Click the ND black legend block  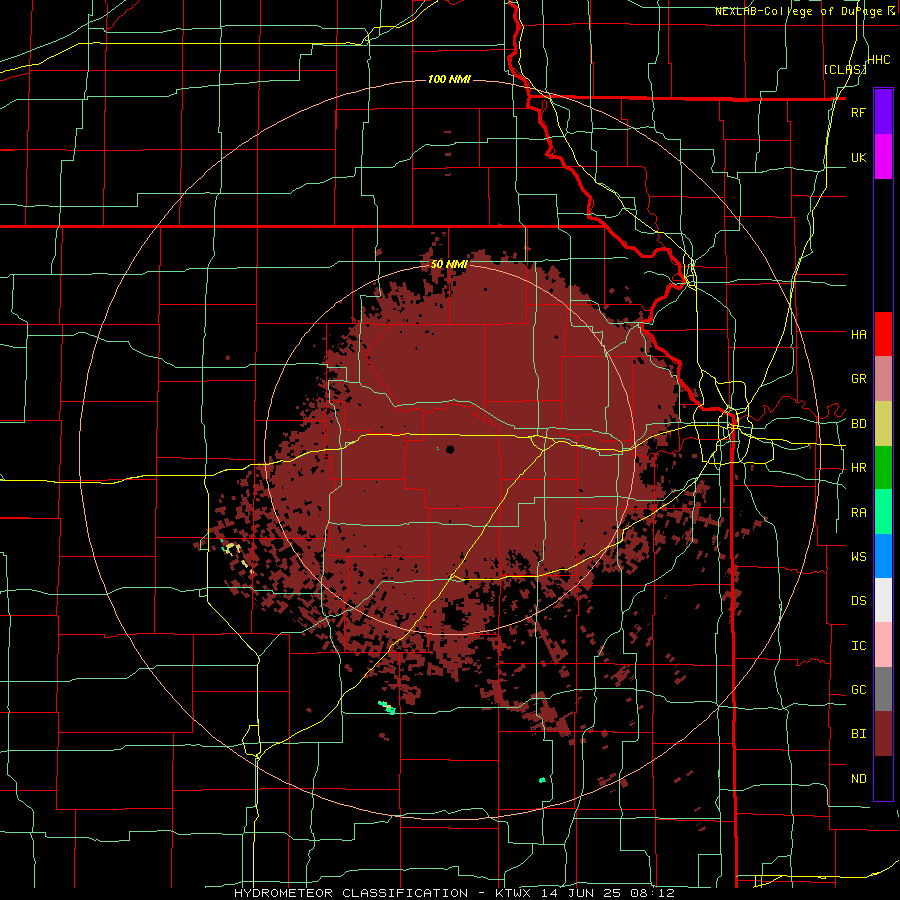tap(883, 778)
